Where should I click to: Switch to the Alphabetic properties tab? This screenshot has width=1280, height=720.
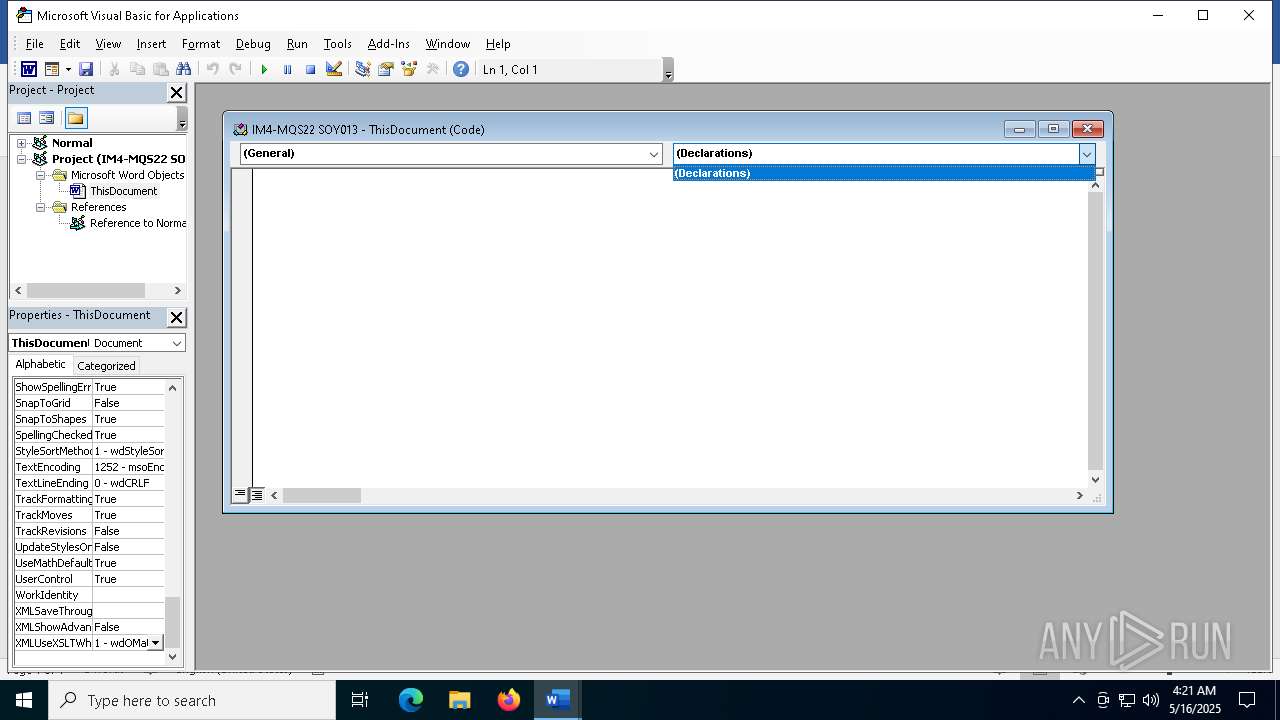coord(41,365)
